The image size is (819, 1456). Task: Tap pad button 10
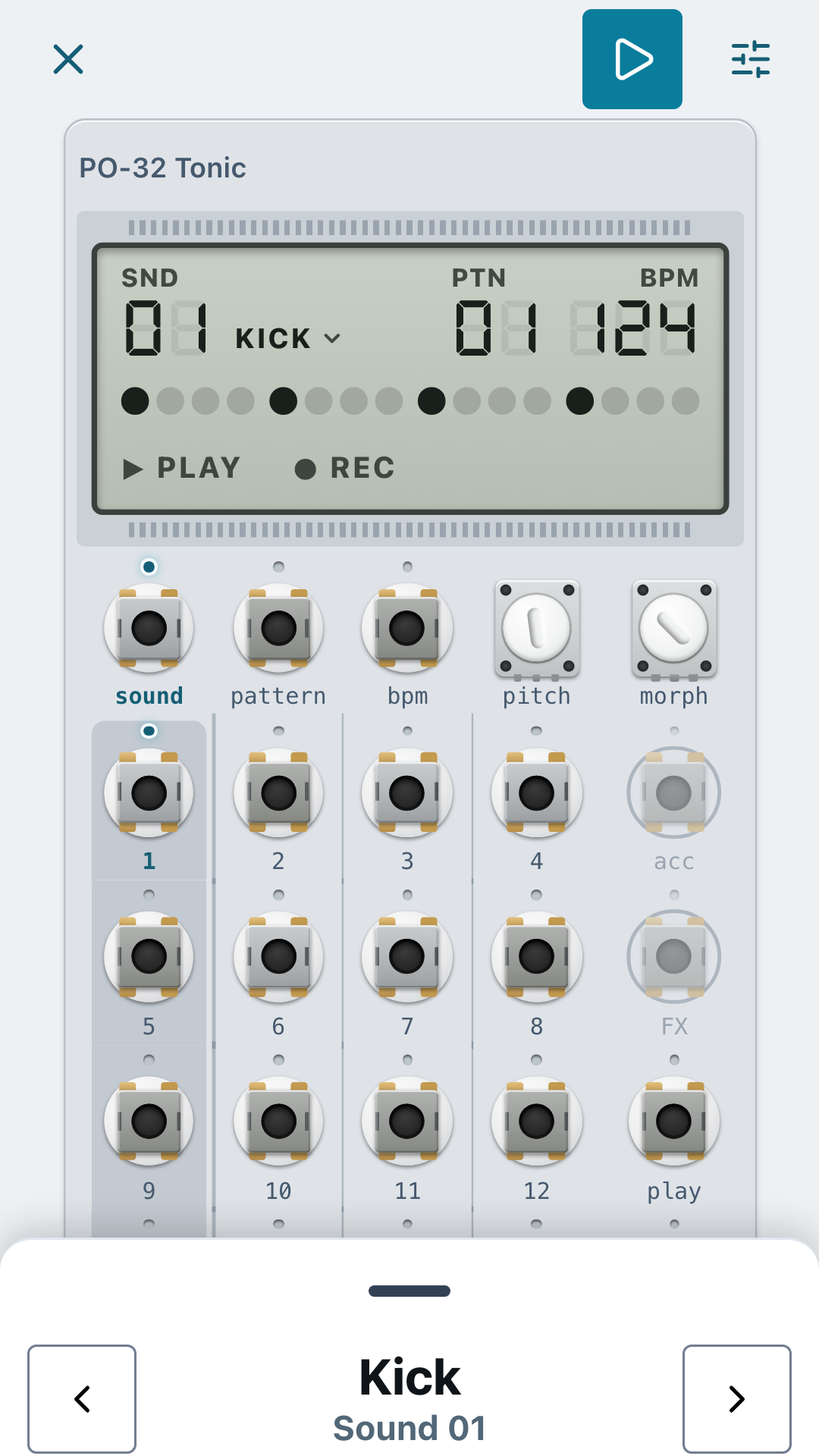(x=278, y=1122)
